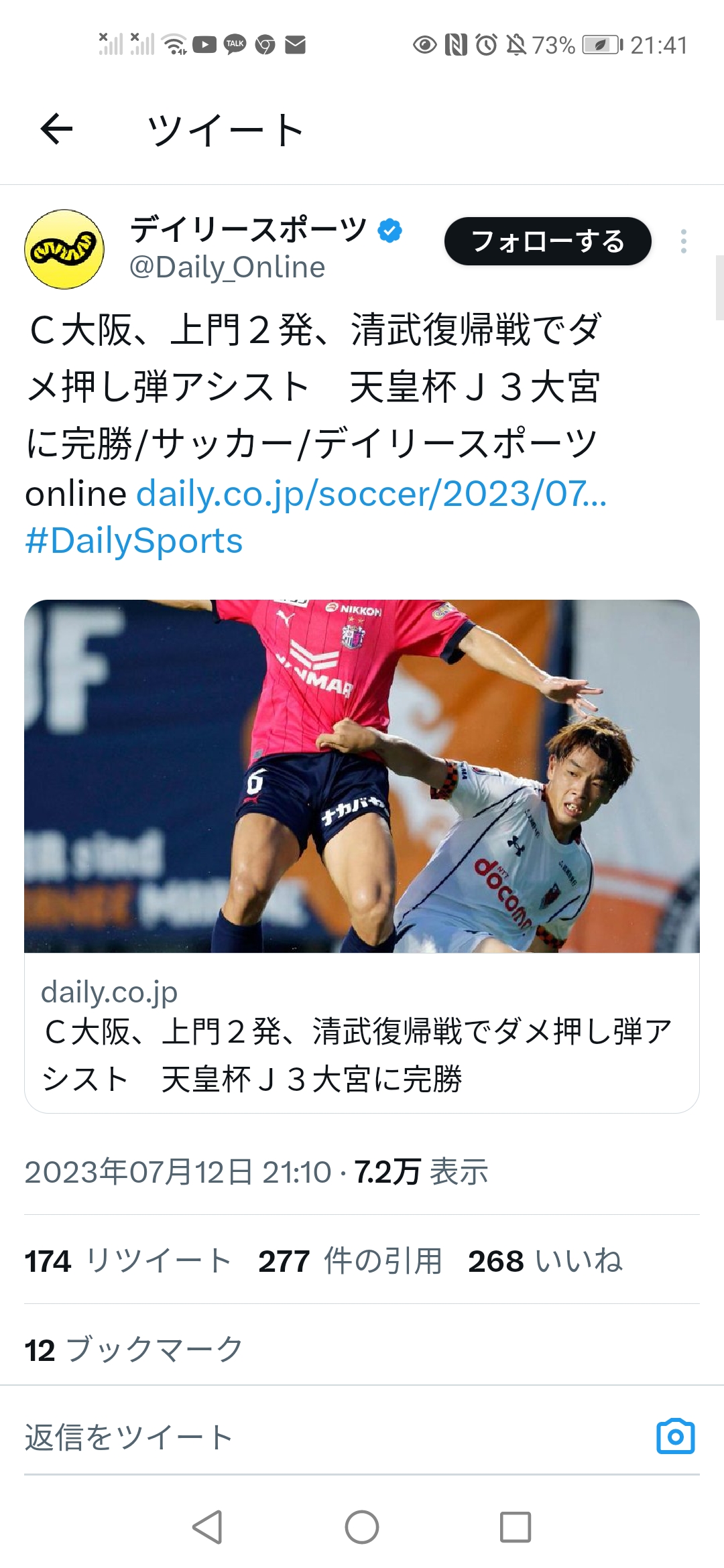
Task: Tap Android recent apps square
Action: pos(516,1527)
